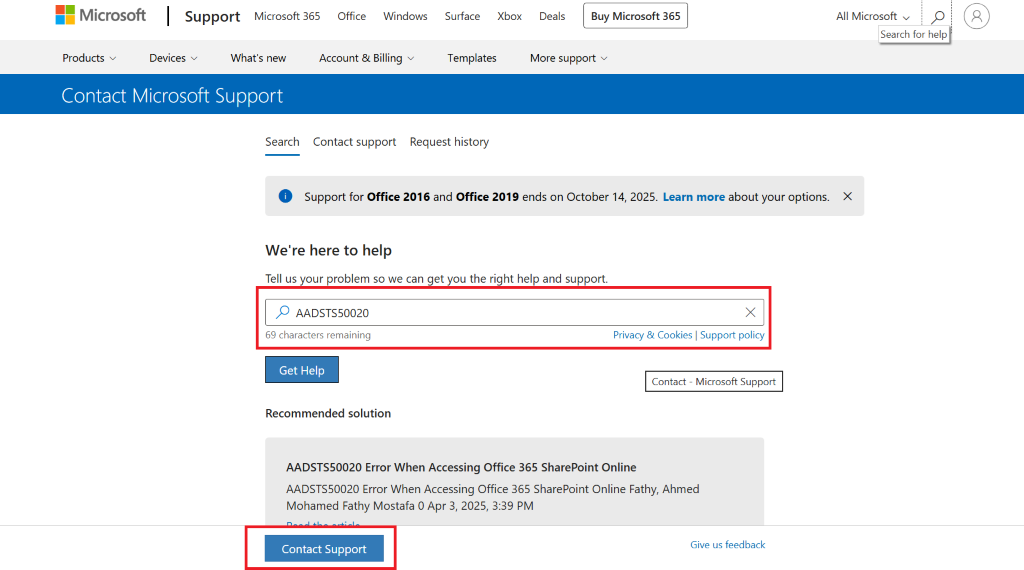Open What's new page
This screenshot has height=570, width=1024.
click(x=258, y=58)
